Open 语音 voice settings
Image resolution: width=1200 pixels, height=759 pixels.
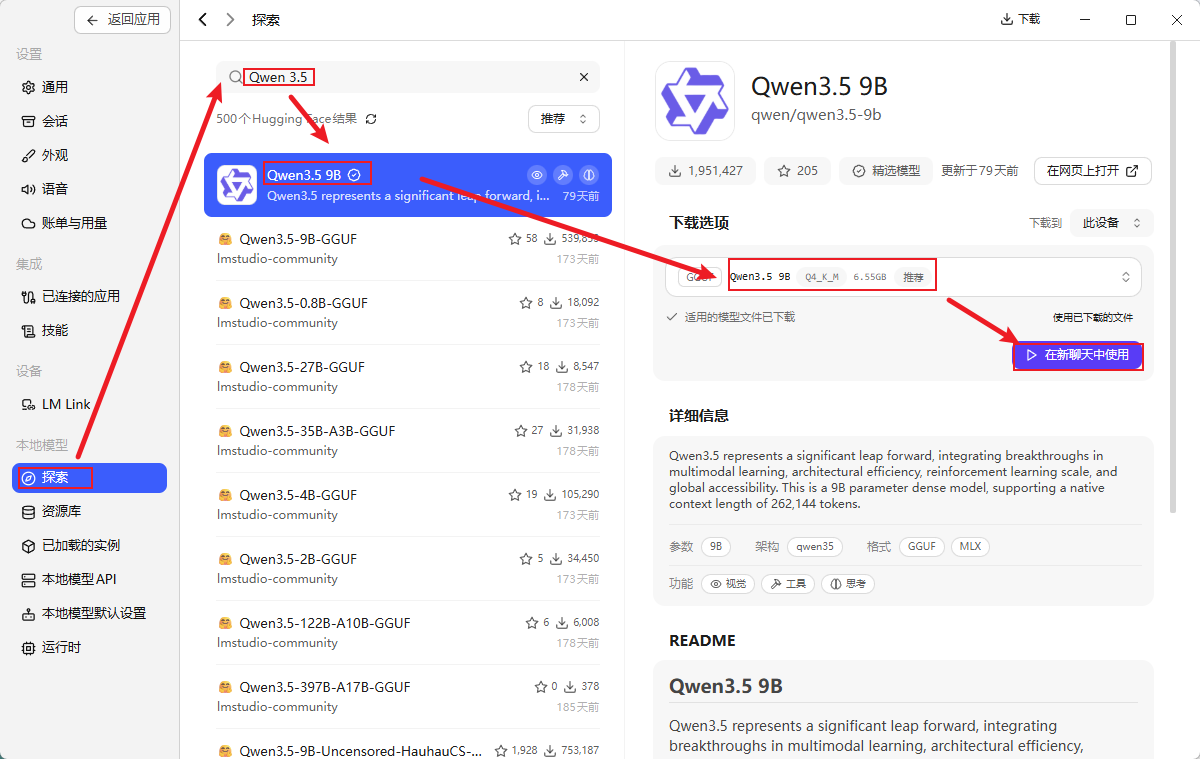(90, 189)
